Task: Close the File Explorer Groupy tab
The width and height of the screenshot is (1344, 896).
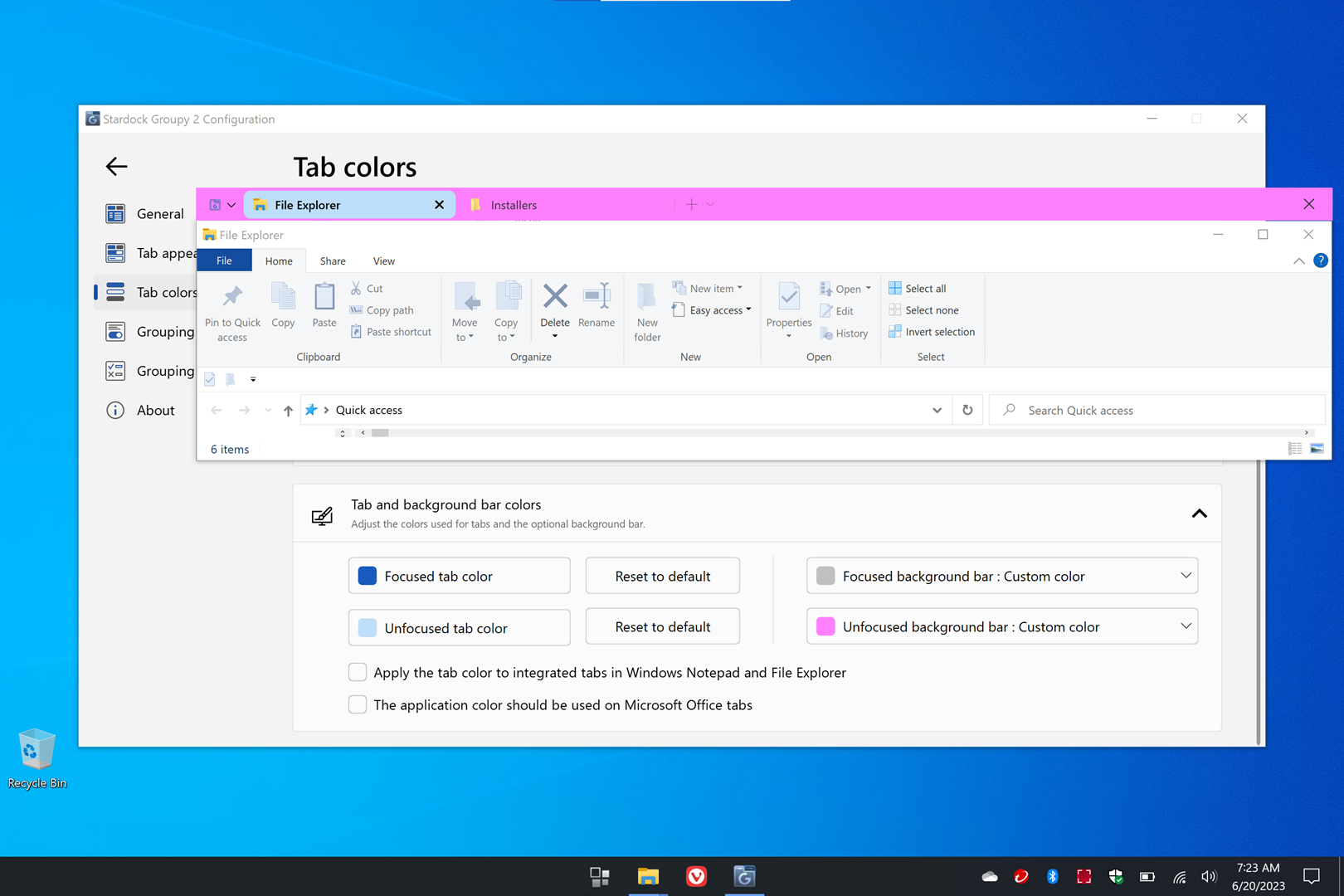Action: click(x=439, y=205)
